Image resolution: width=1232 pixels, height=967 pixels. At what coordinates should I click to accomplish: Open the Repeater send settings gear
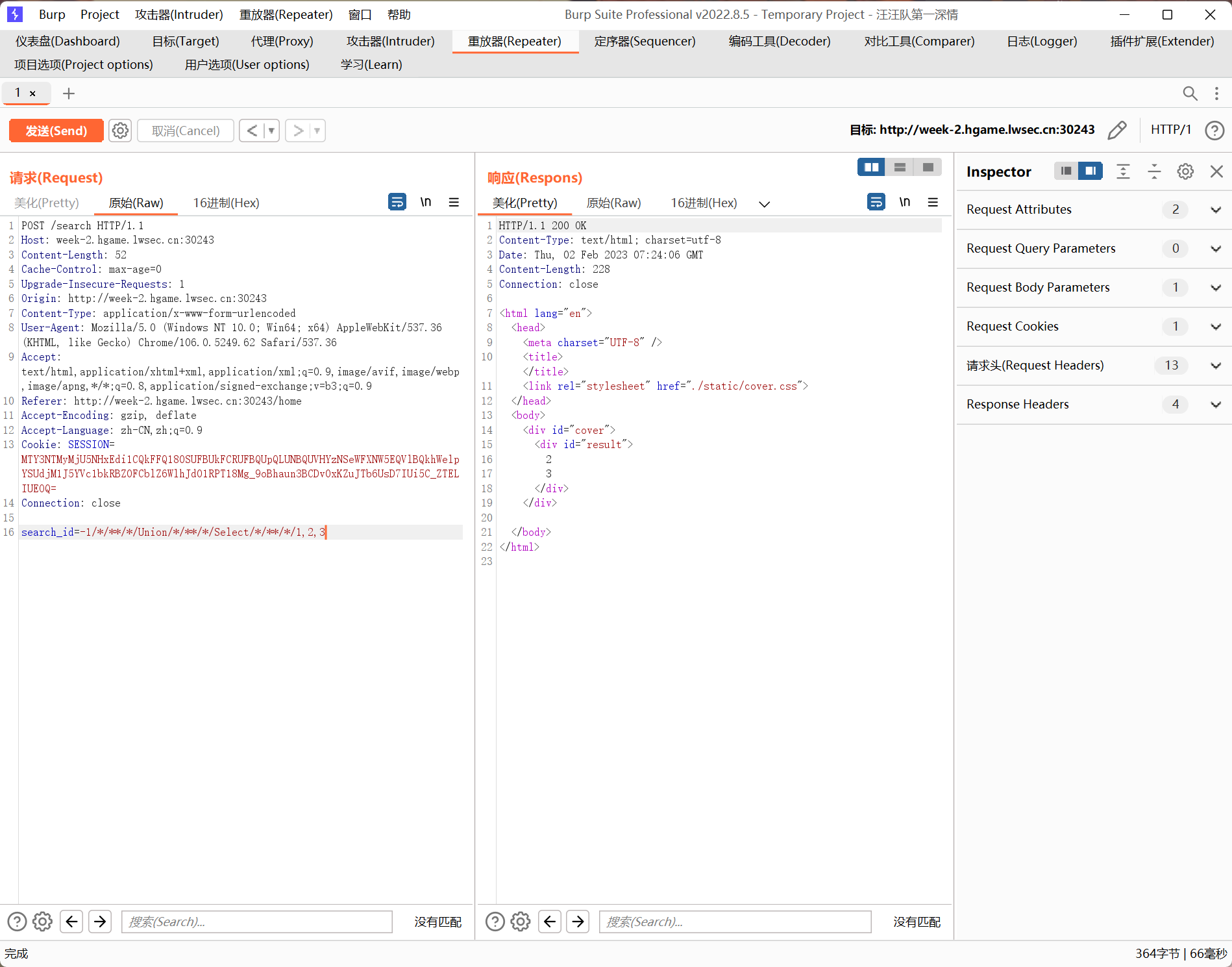pyautogui.click(x=120, y=131)
